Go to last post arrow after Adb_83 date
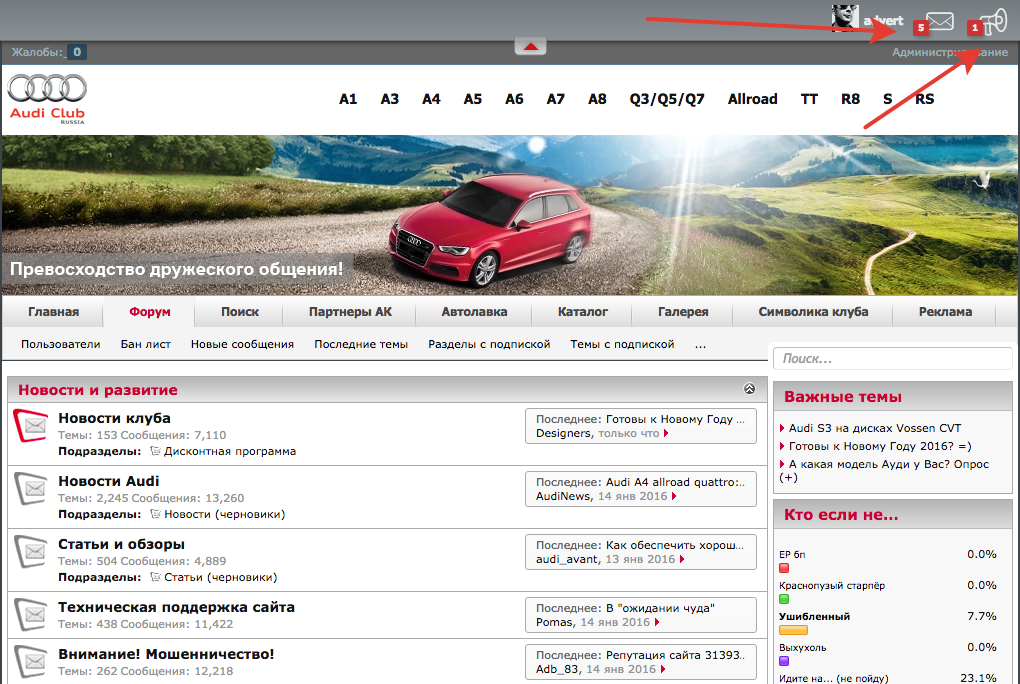This screenshot has height=684, width=1020. pyautogui.click(x=663, y=670)
